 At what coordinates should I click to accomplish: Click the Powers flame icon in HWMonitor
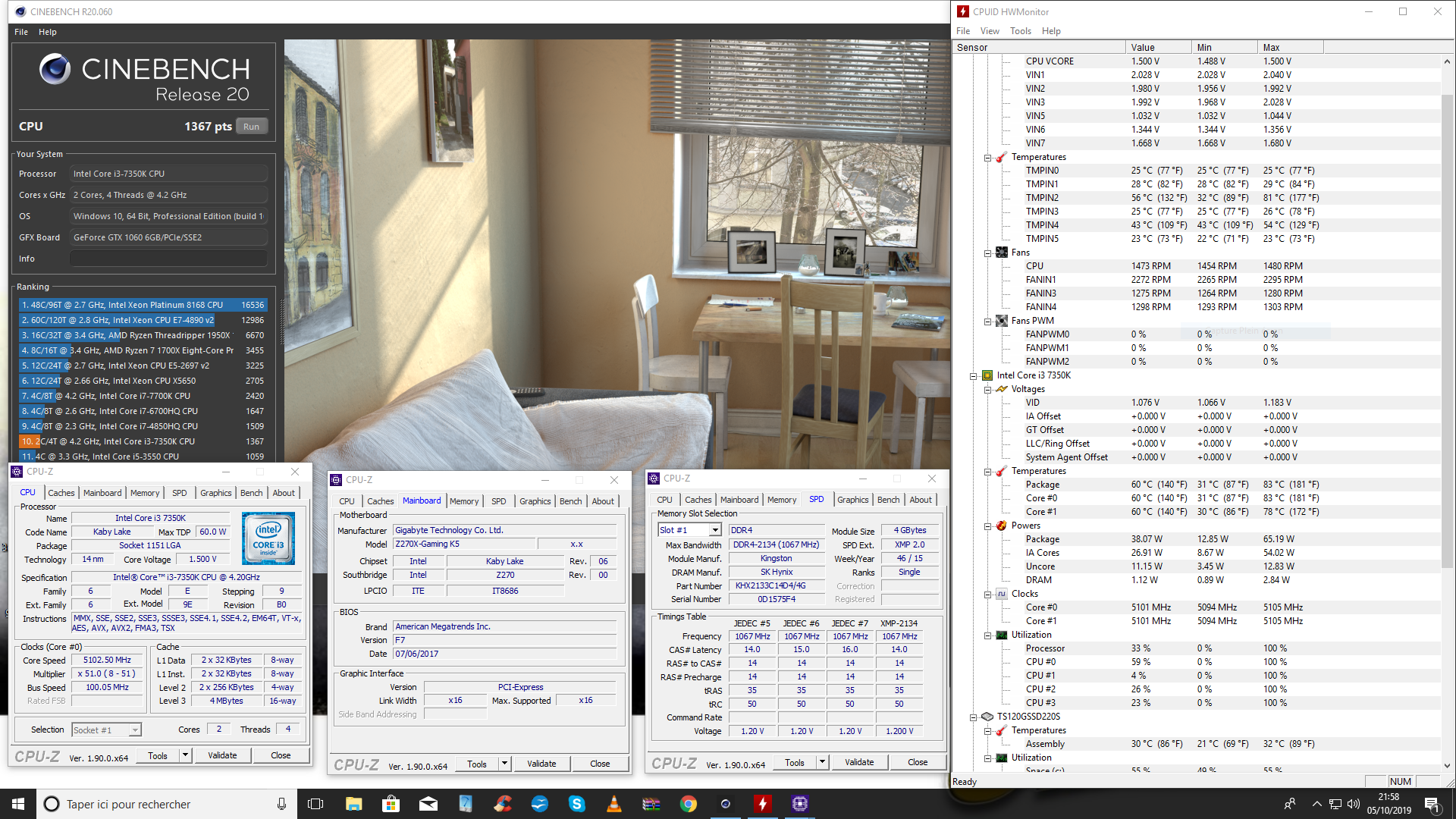coord(1001,526)
